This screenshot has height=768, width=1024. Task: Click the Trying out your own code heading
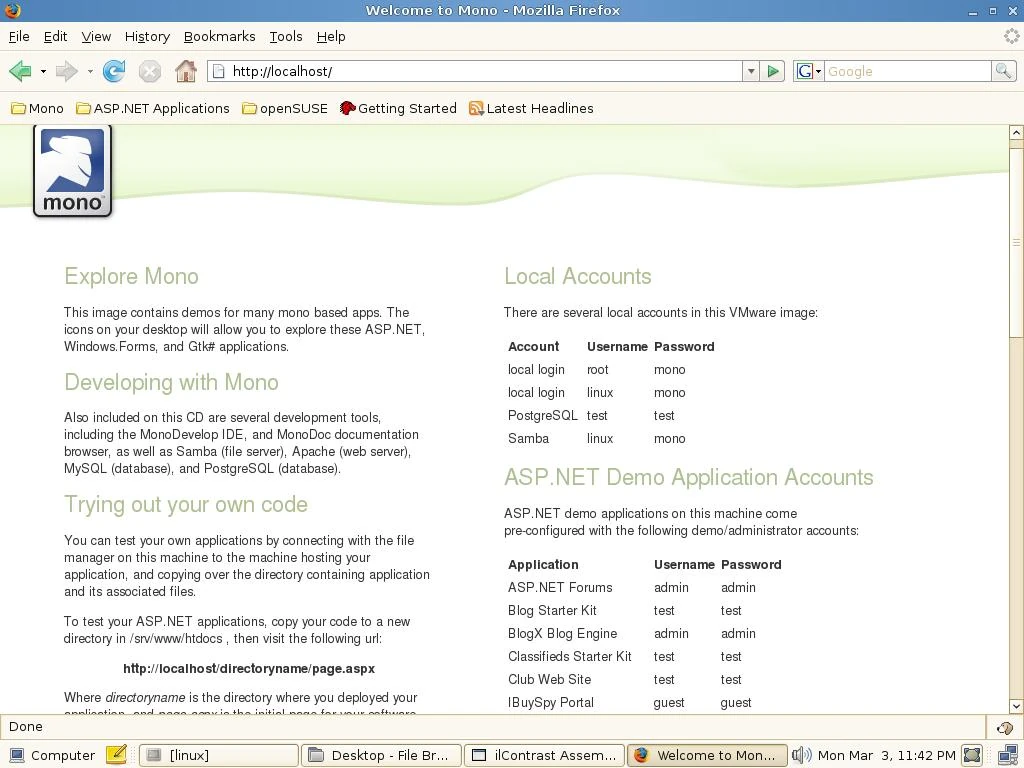[186, 504]
